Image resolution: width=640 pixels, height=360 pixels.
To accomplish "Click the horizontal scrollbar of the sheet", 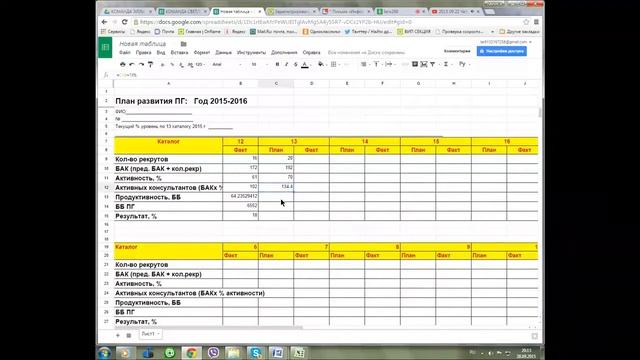I will click(208, 327).
